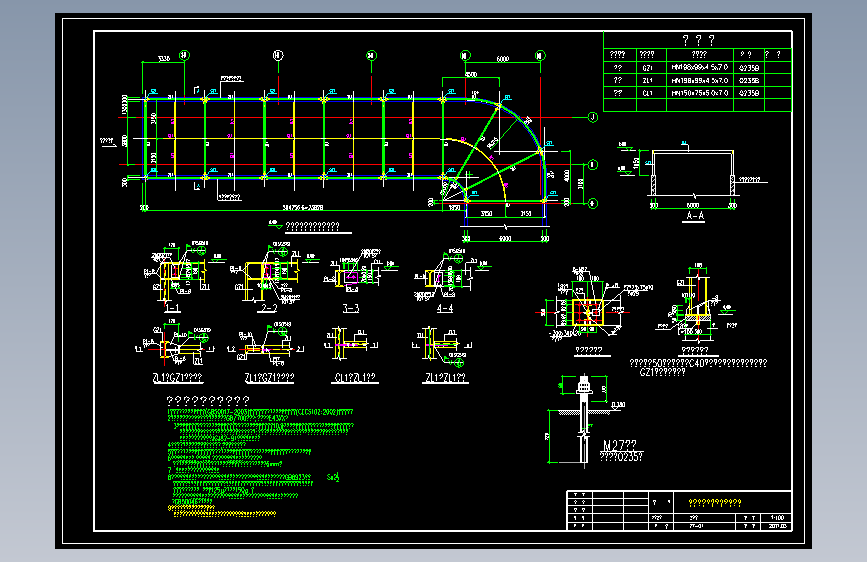Click the yellow base plate in column base plan
Screen dimensions: 867x562
click(588, 313)
